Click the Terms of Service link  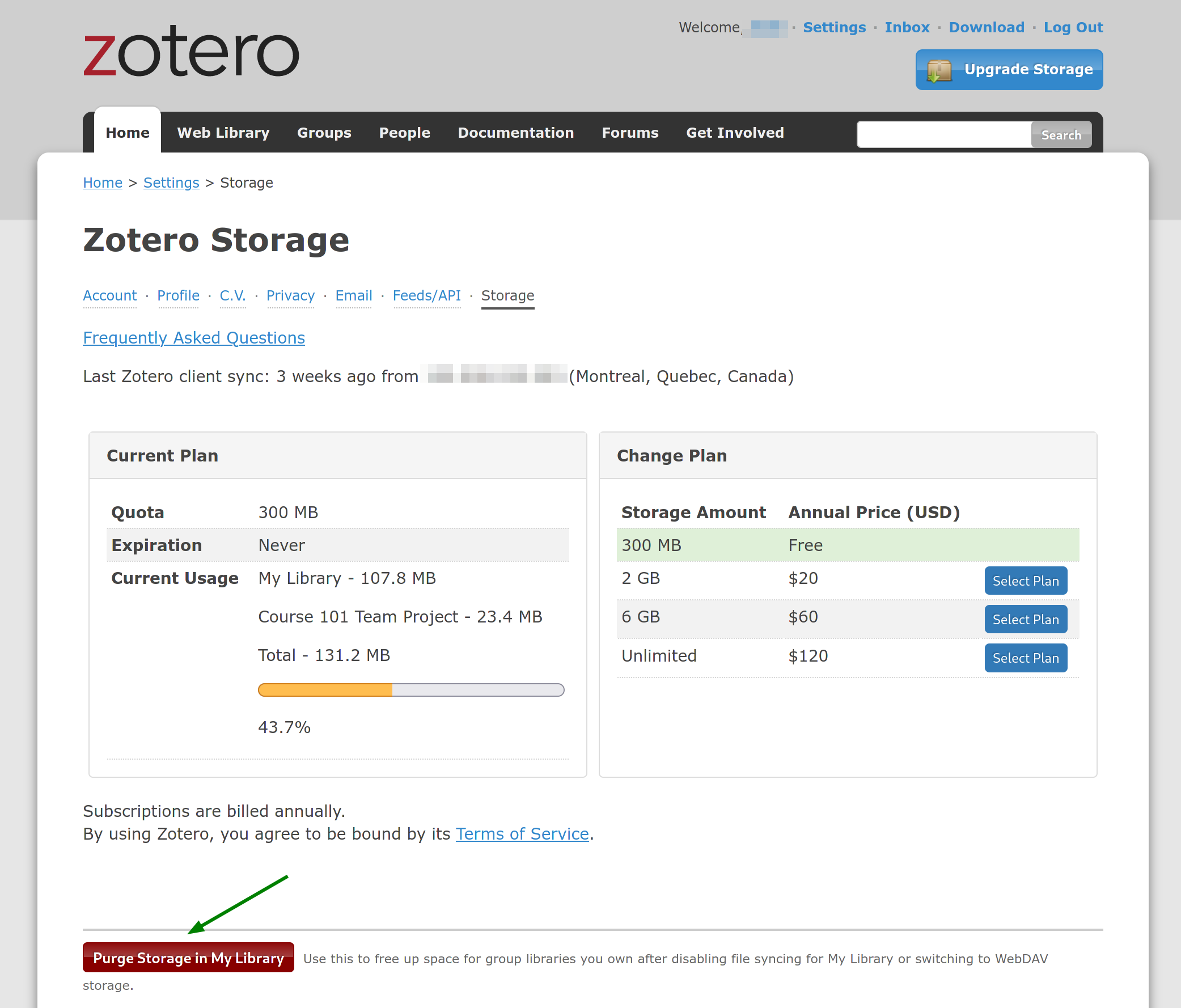pyautogui.click(x=522, y=833)
